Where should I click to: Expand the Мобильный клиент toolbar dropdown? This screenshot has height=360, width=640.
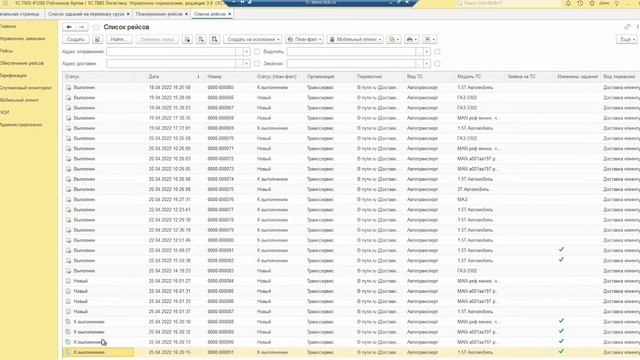[355, 39]
